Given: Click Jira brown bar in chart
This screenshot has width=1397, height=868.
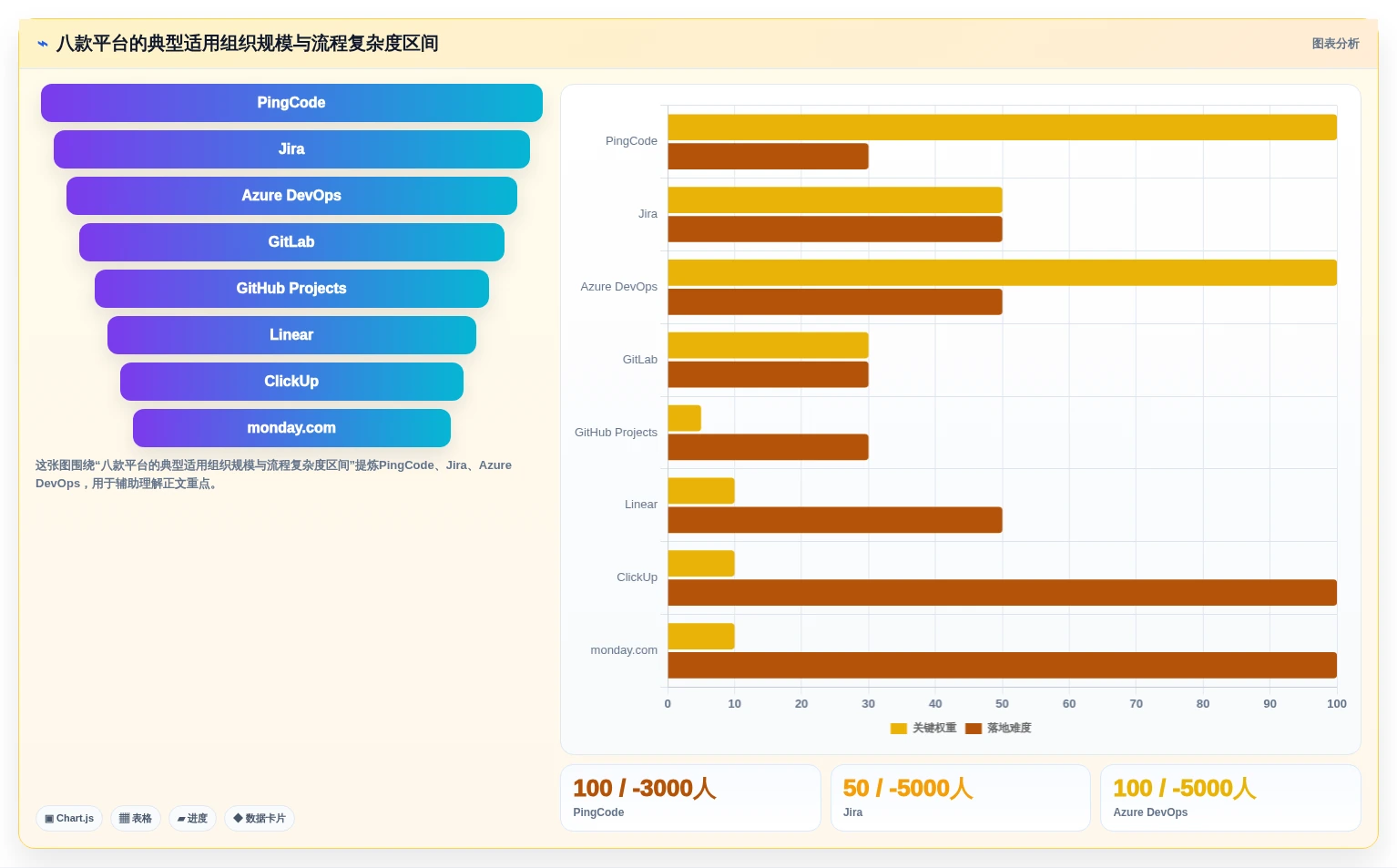Looking at the screenshot, I should [835, 230].
